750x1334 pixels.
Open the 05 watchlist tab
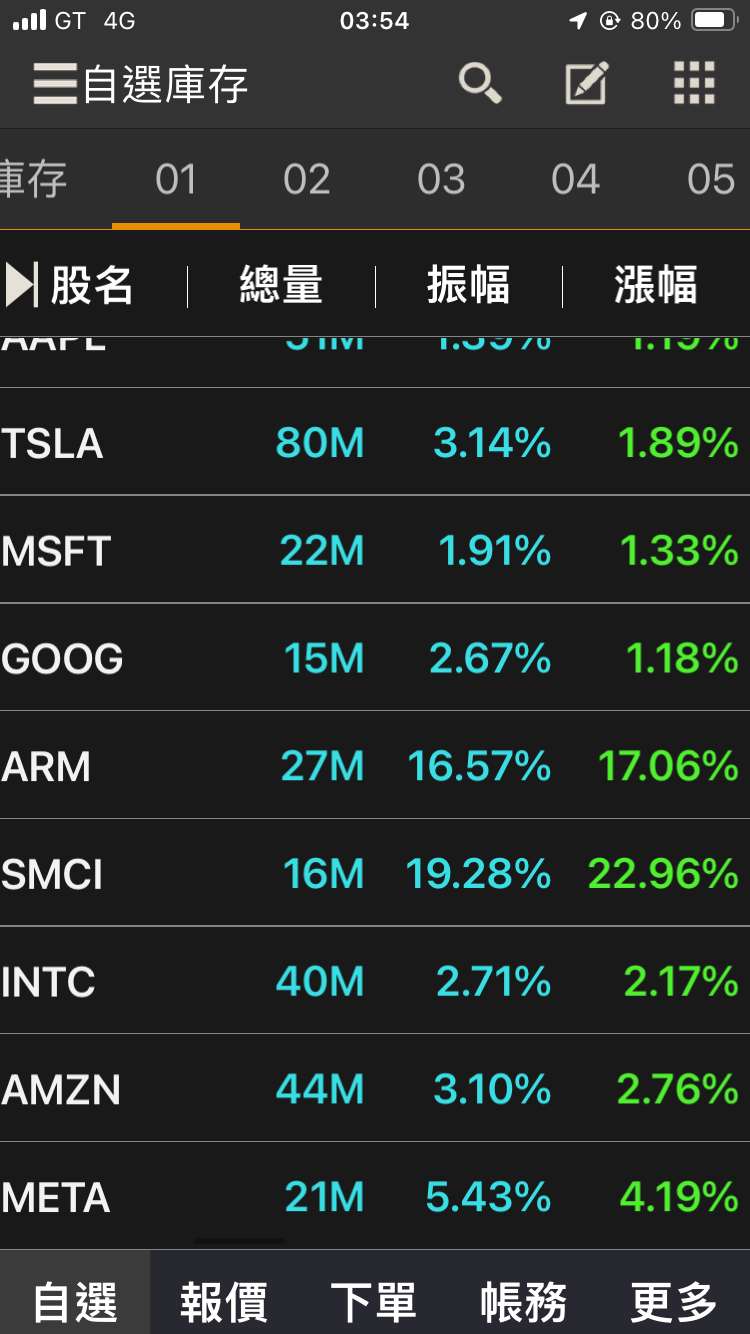[710, 180]
